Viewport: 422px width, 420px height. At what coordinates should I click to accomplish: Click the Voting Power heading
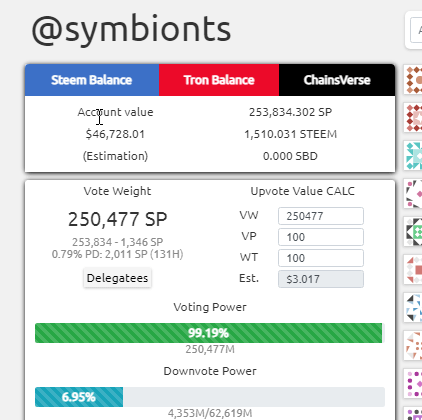coord(210,307)
